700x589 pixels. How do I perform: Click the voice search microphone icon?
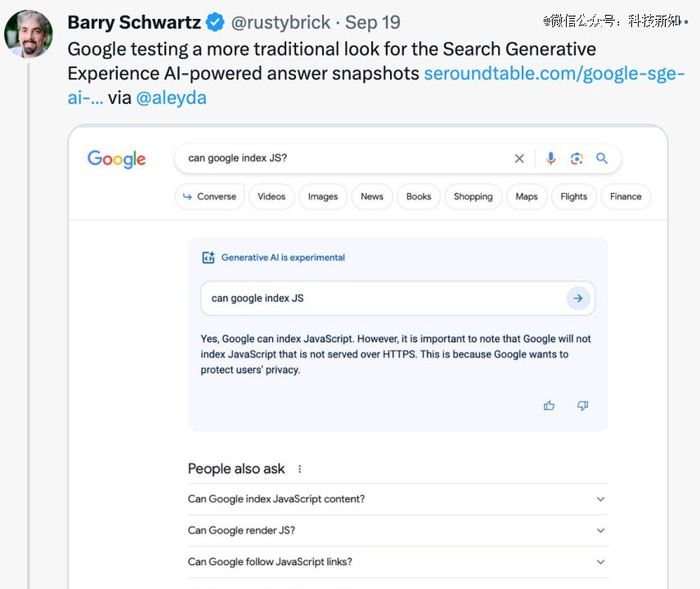tap(550, 158)
